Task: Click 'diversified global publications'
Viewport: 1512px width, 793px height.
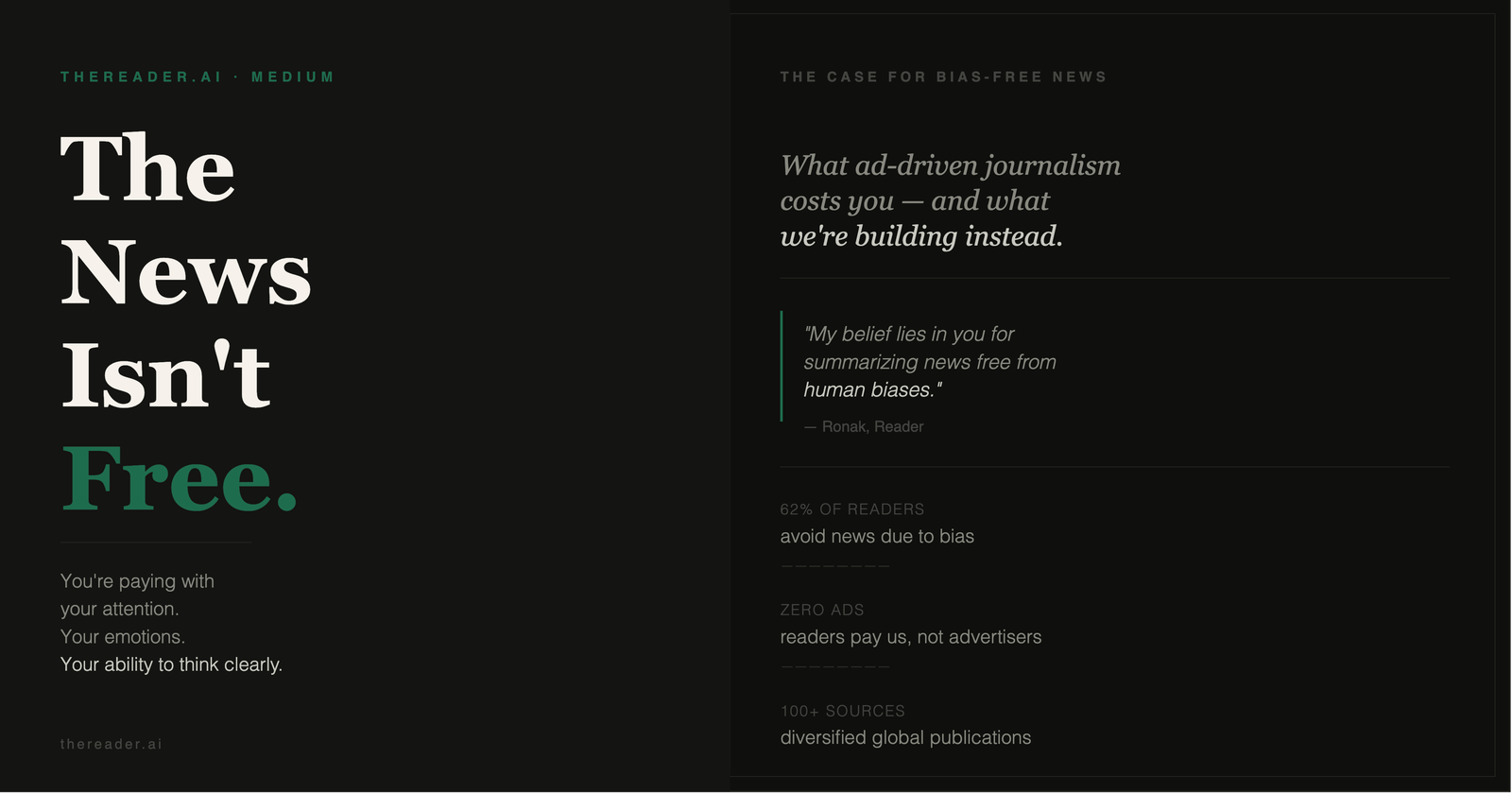Action: tap(905, 737)
